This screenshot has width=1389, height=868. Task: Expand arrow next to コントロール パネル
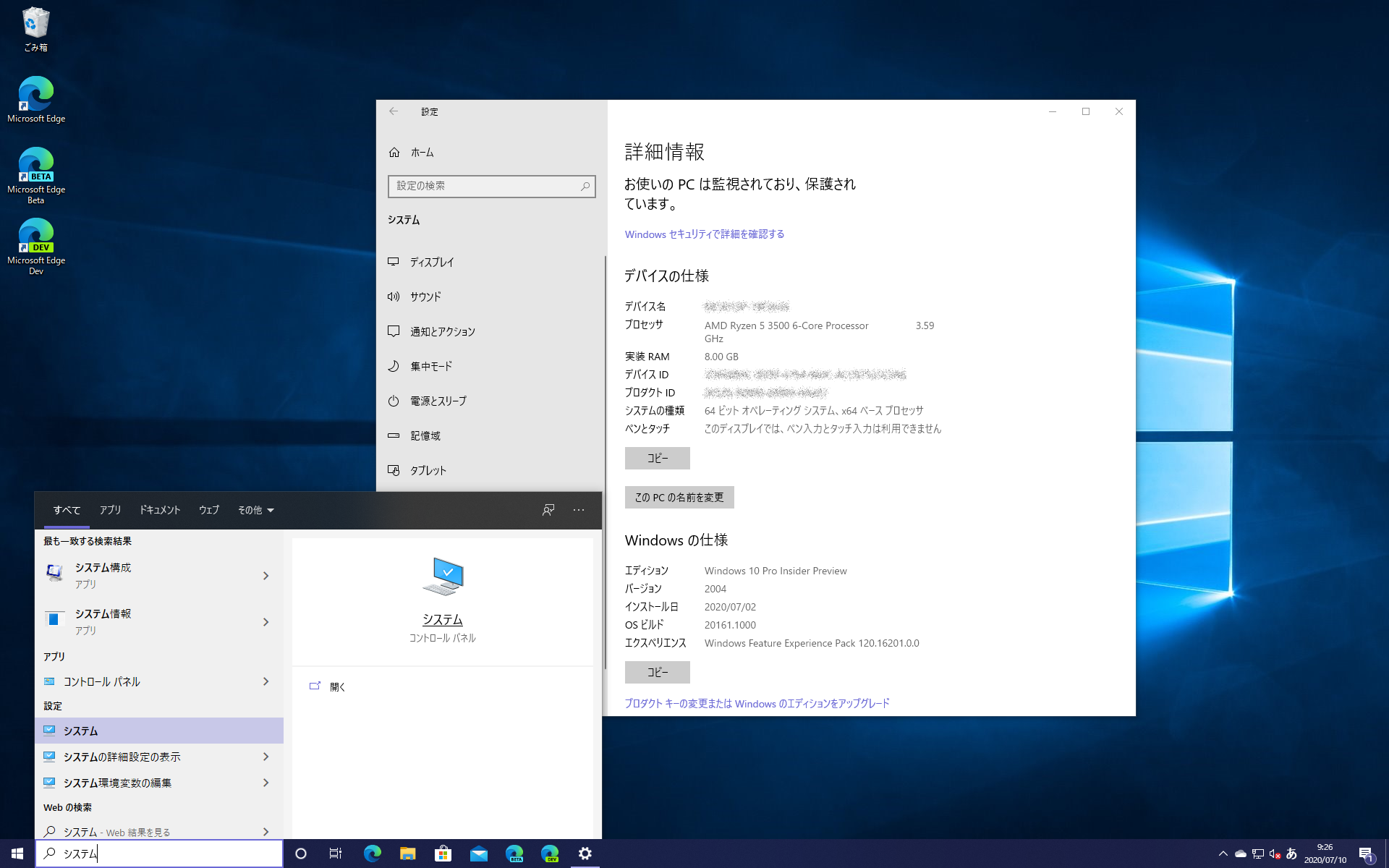pyautogui.click(x=266, y=681)
